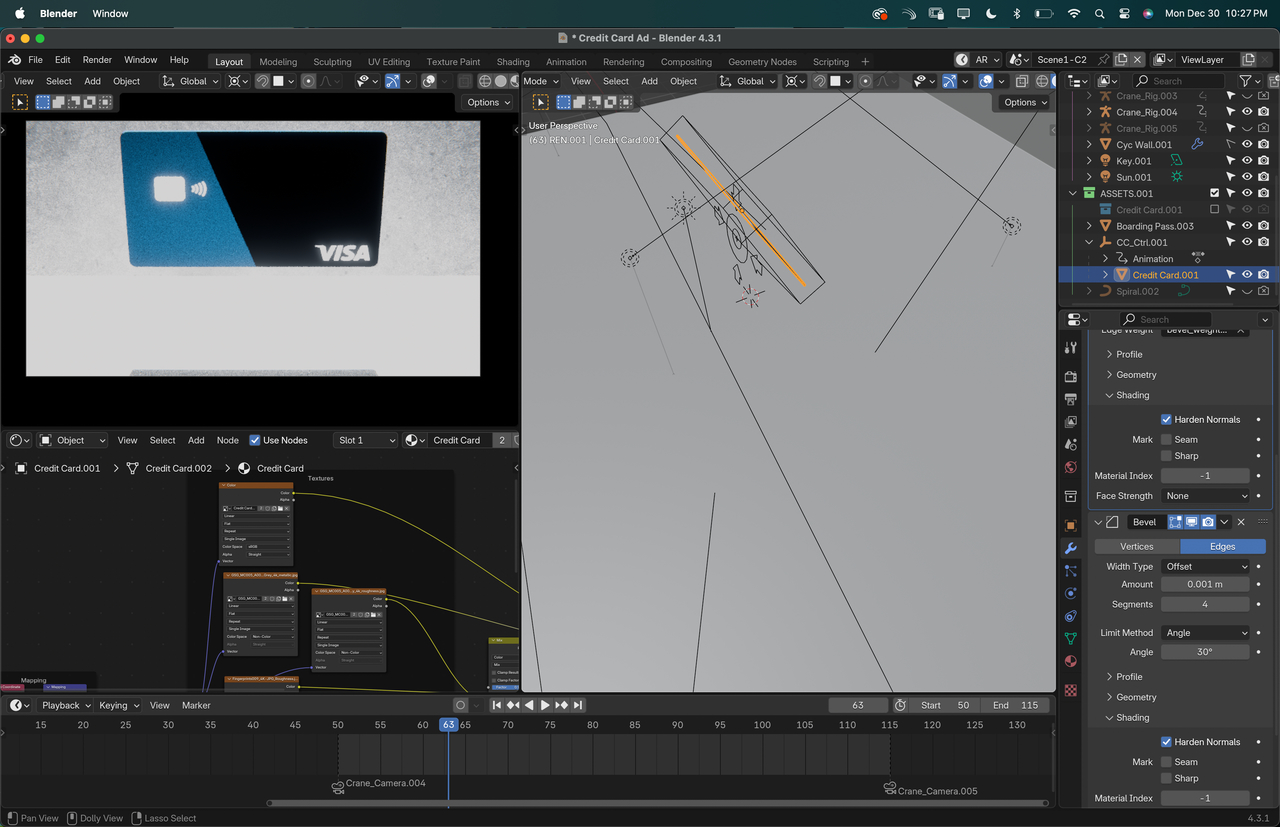The image size is (1280, 827).
Task: Click the modifier specials wrench on Cyc Wall.001
Action: click(1197, 144)
